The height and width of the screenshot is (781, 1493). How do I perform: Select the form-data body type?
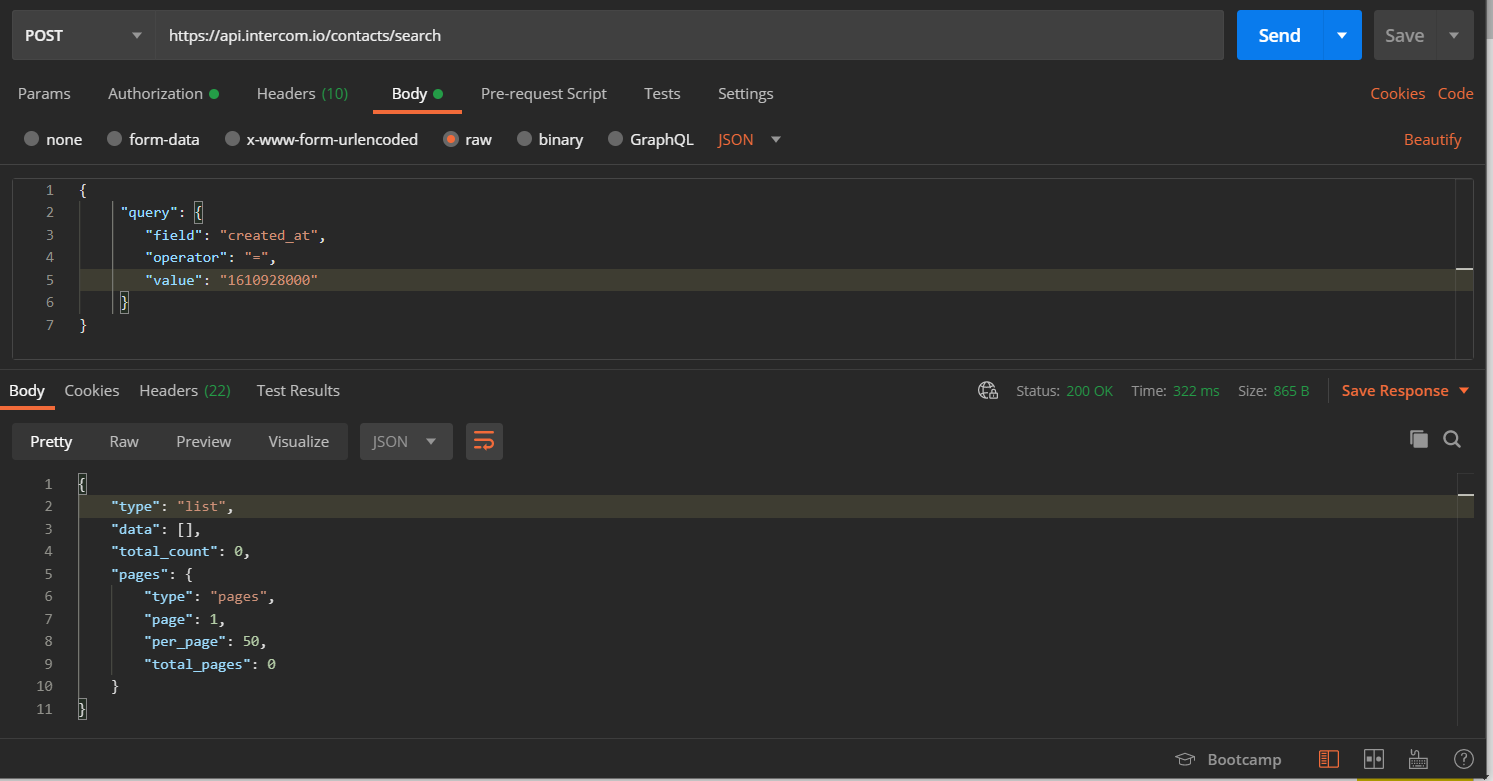tap(114, 140)
